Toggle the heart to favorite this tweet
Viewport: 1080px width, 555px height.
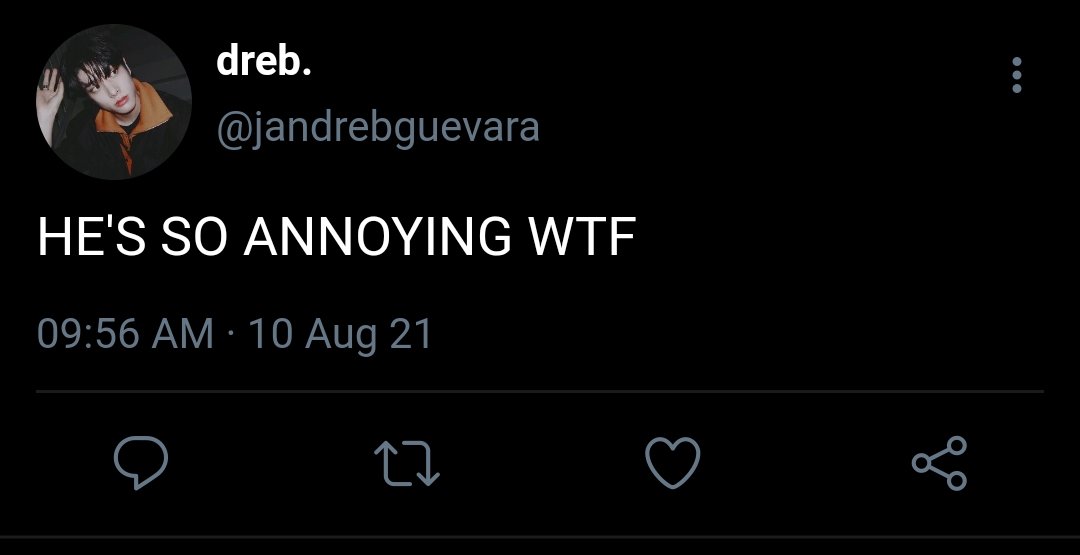[672, 463]
